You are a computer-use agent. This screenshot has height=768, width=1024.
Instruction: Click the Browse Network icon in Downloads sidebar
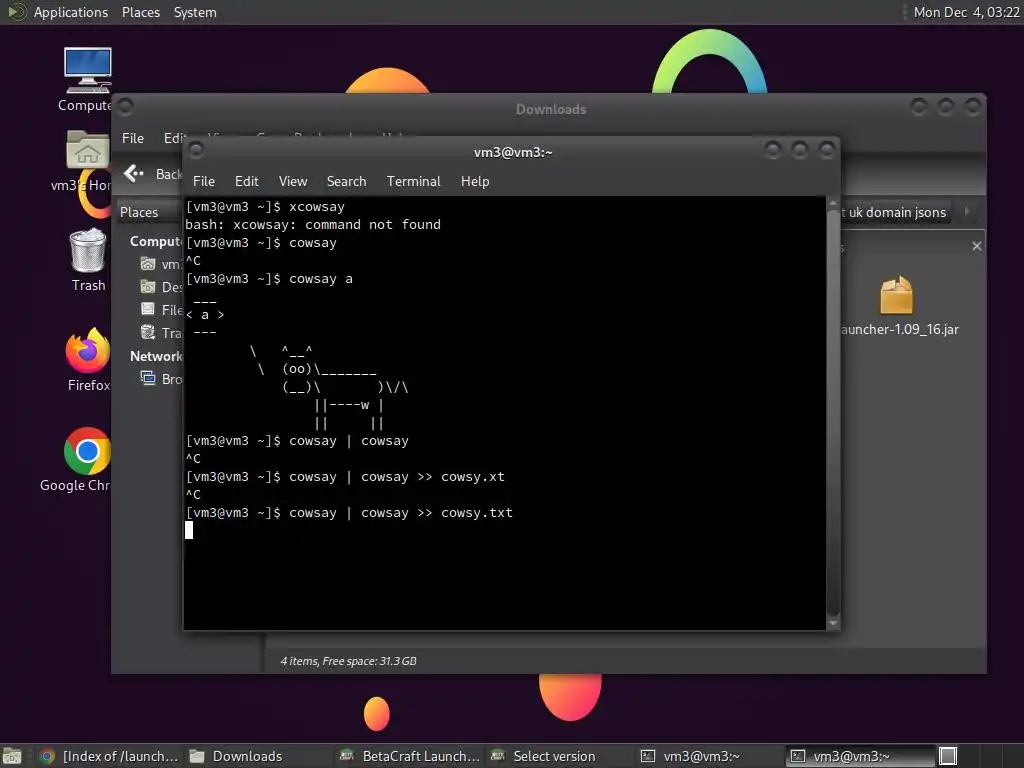click(x=148, y=378)
